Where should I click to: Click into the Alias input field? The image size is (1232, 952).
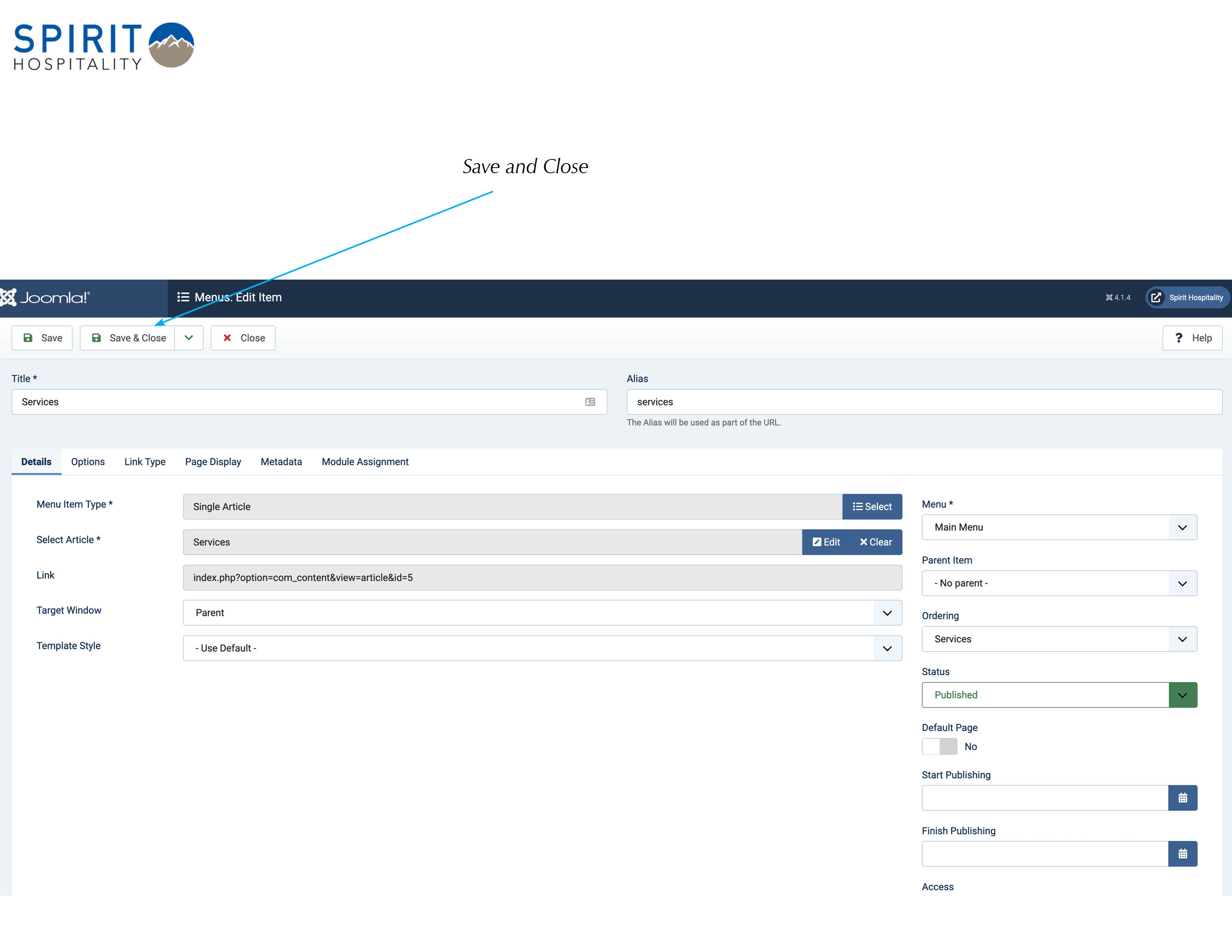coord(924,402)
